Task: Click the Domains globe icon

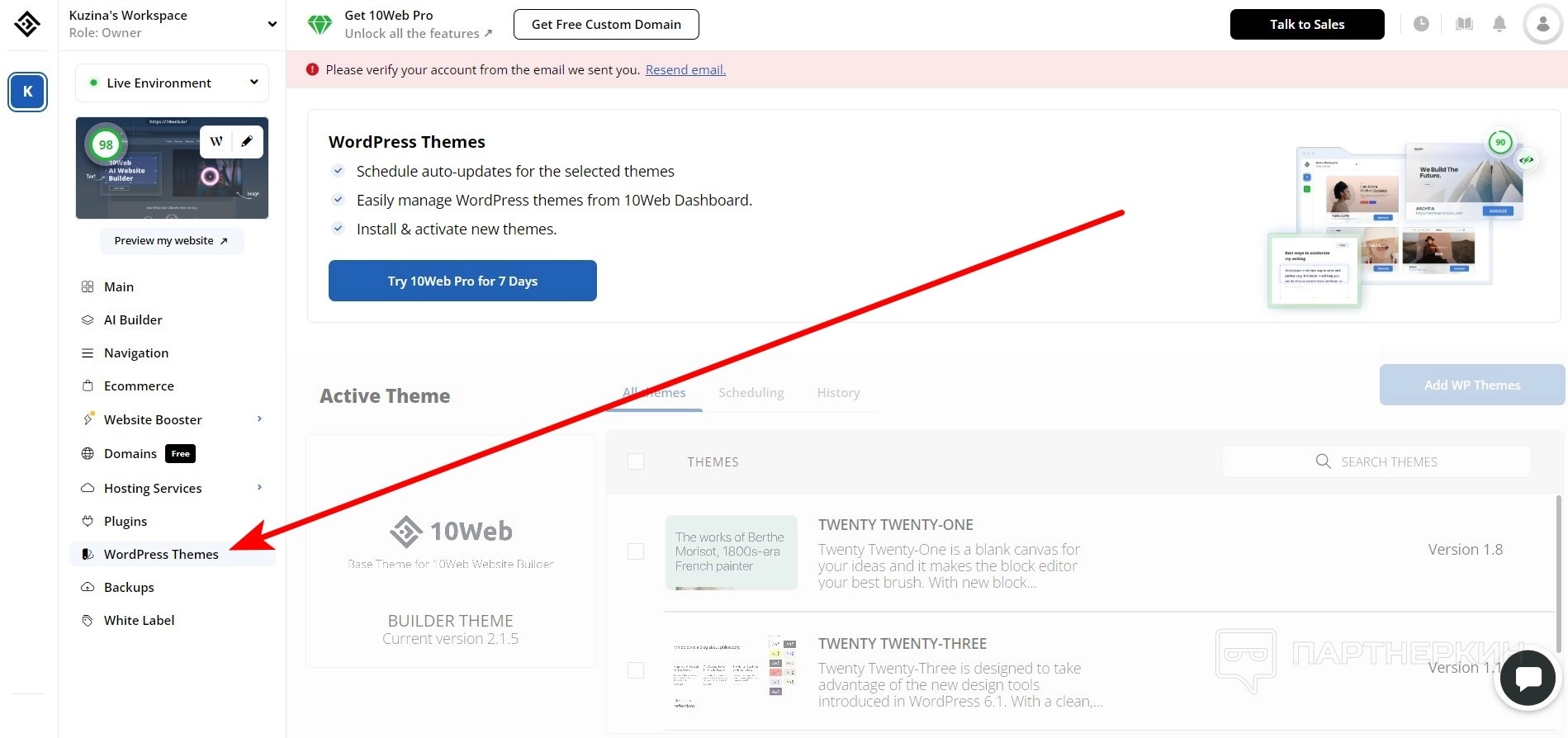Action: [88, 453]
